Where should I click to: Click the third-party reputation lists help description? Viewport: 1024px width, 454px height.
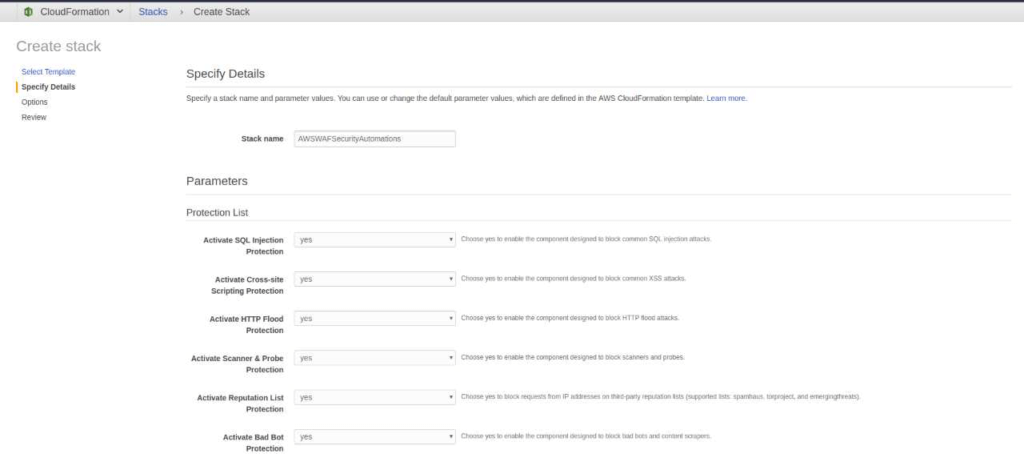pyautogui.click(x=661, y=397)
